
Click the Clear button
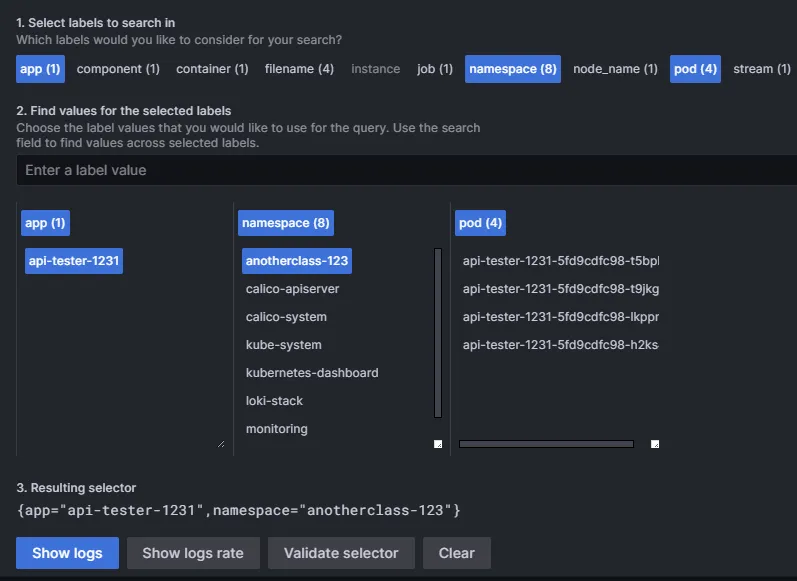[x=456, y=553]
